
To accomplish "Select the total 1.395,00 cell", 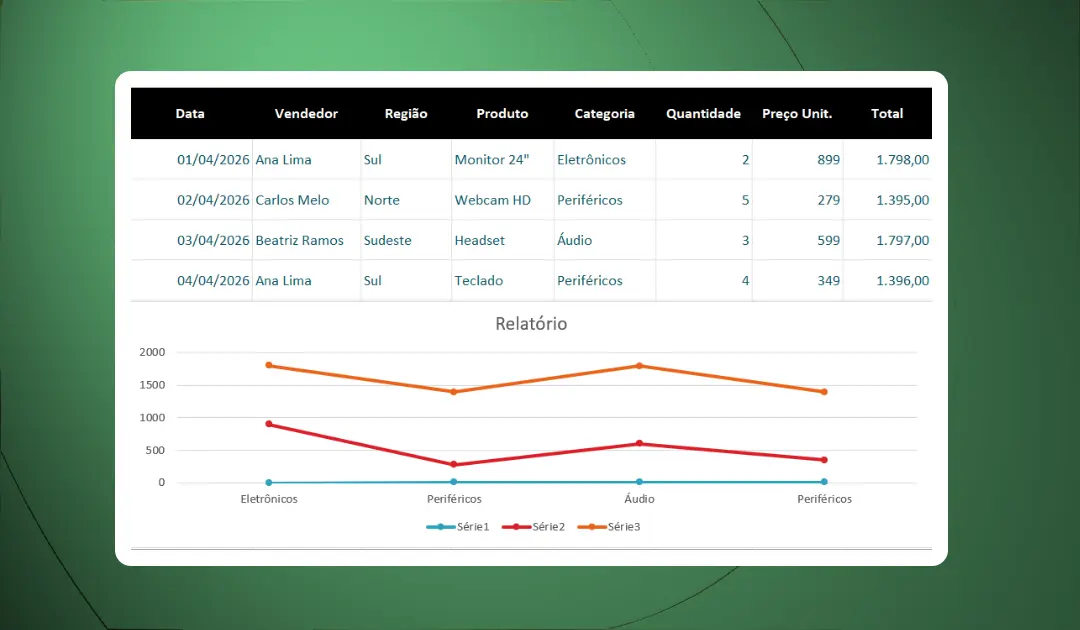I will [902, 200].
